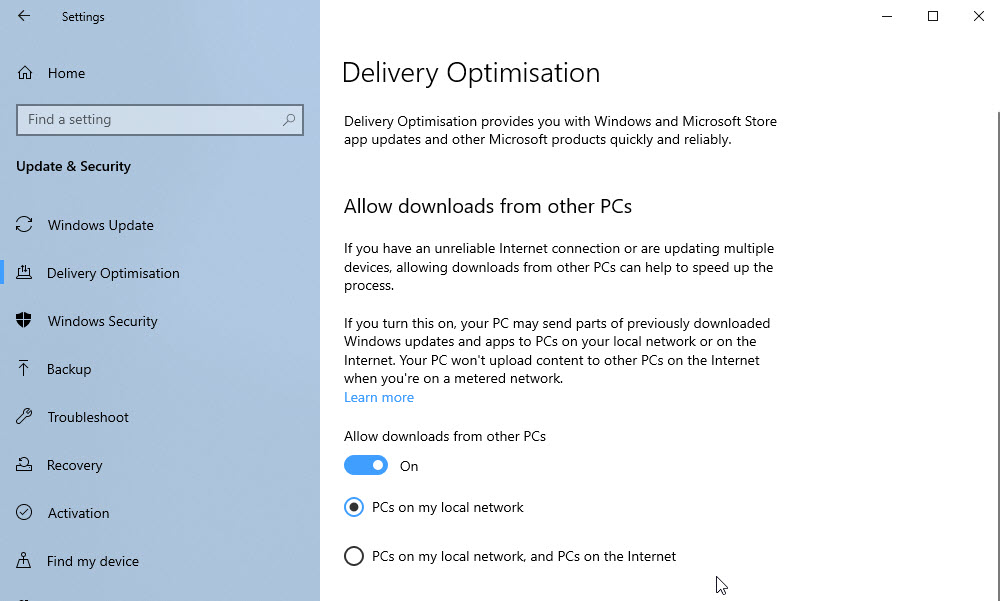Open the Learn more link
Image resolution: width=1002 pixels, height=601 pixels.
click(379, 397)
